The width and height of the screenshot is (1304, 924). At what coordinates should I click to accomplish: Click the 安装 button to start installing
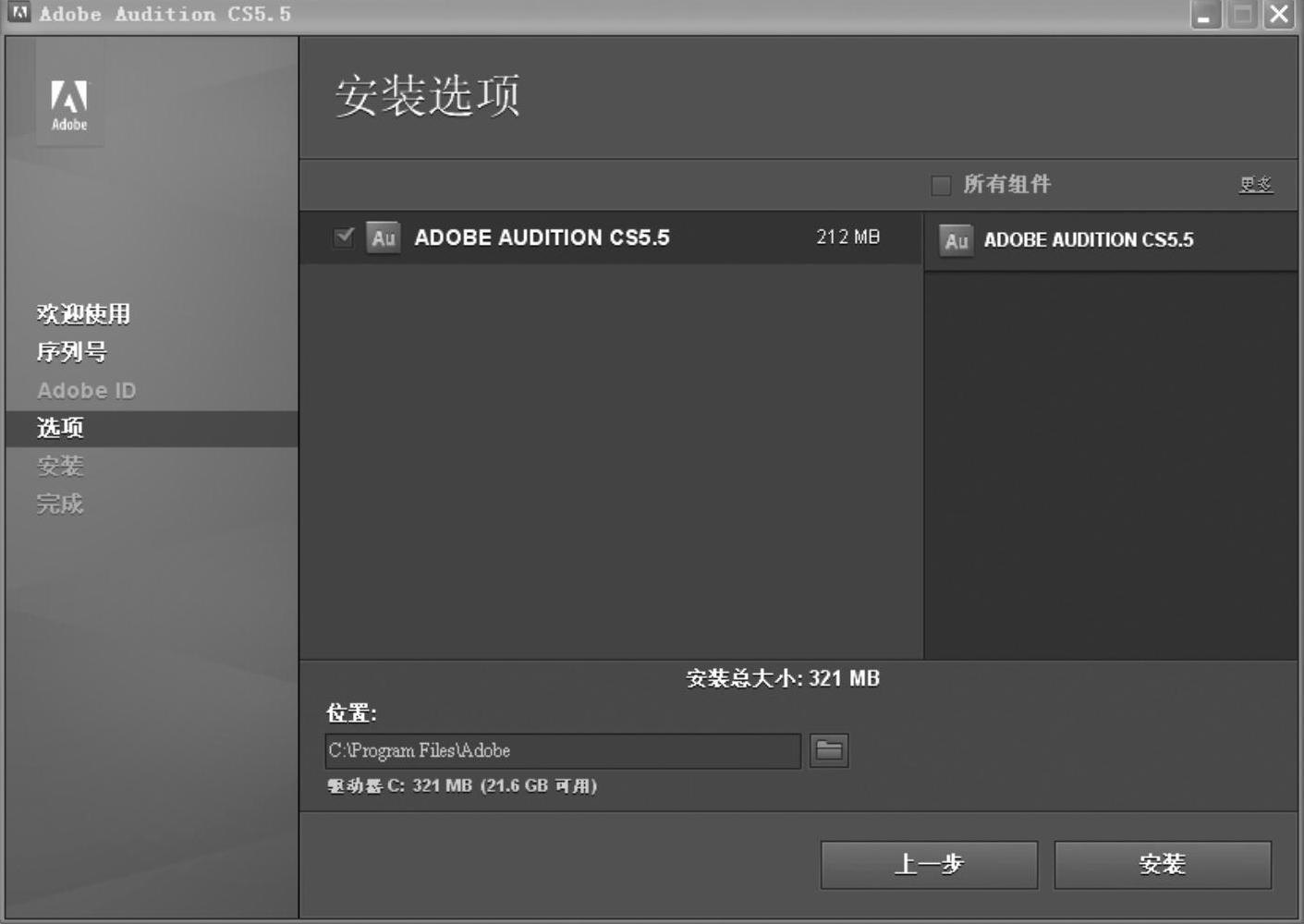[1163, 865]
